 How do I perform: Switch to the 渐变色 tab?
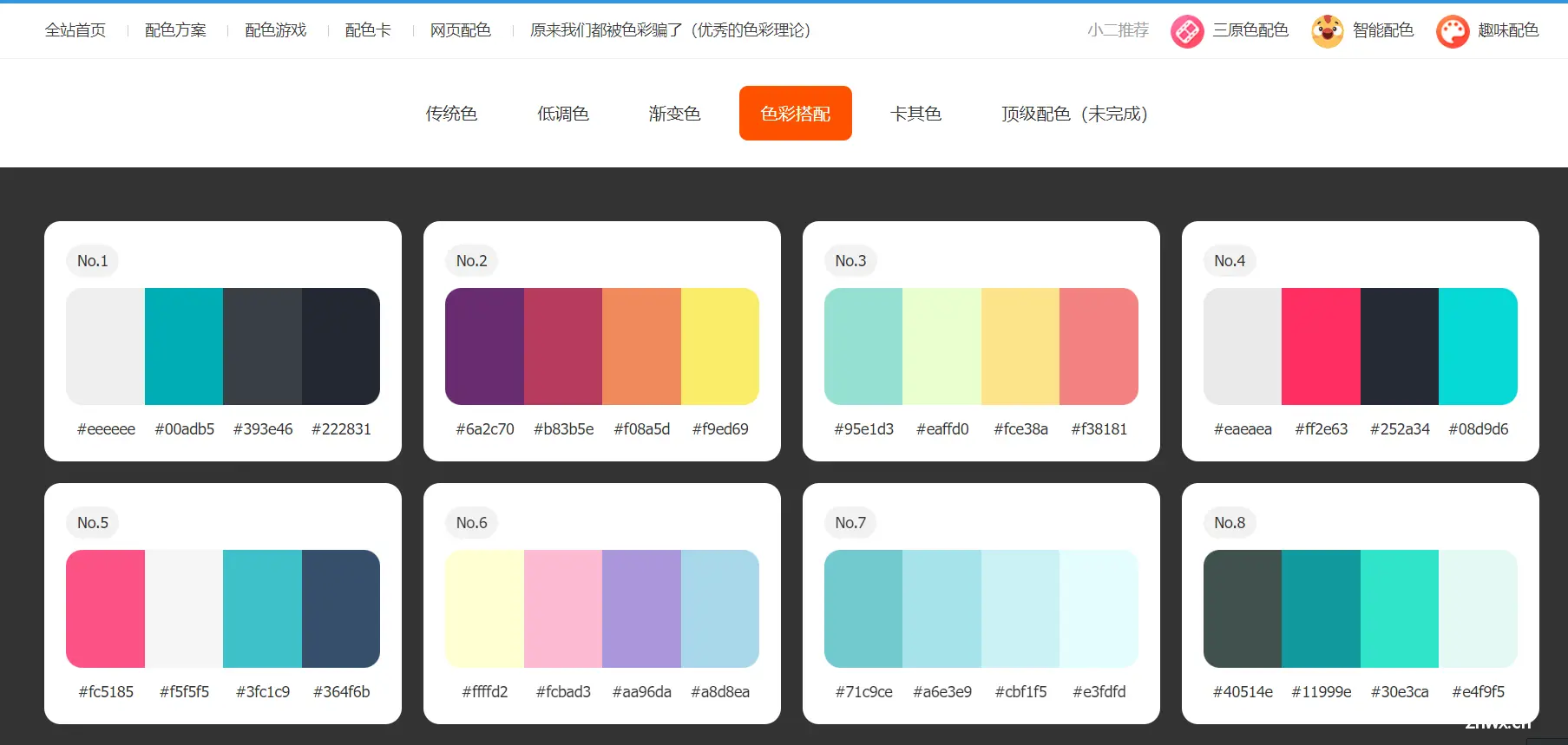674,114
